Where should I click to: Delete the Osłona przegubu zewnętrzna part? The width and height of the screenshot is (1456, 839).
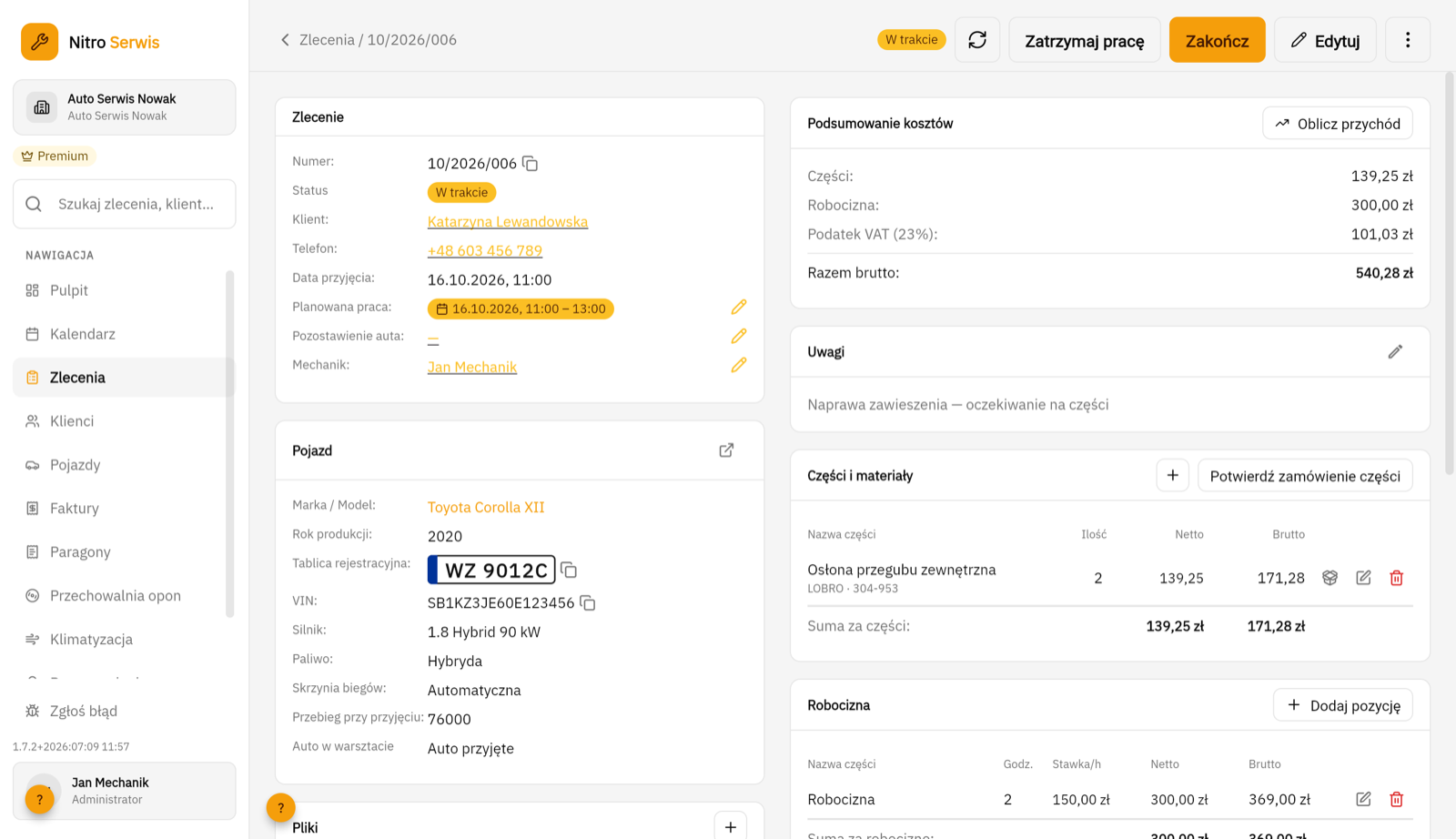pyautogui.click(x=1397, y=578)
